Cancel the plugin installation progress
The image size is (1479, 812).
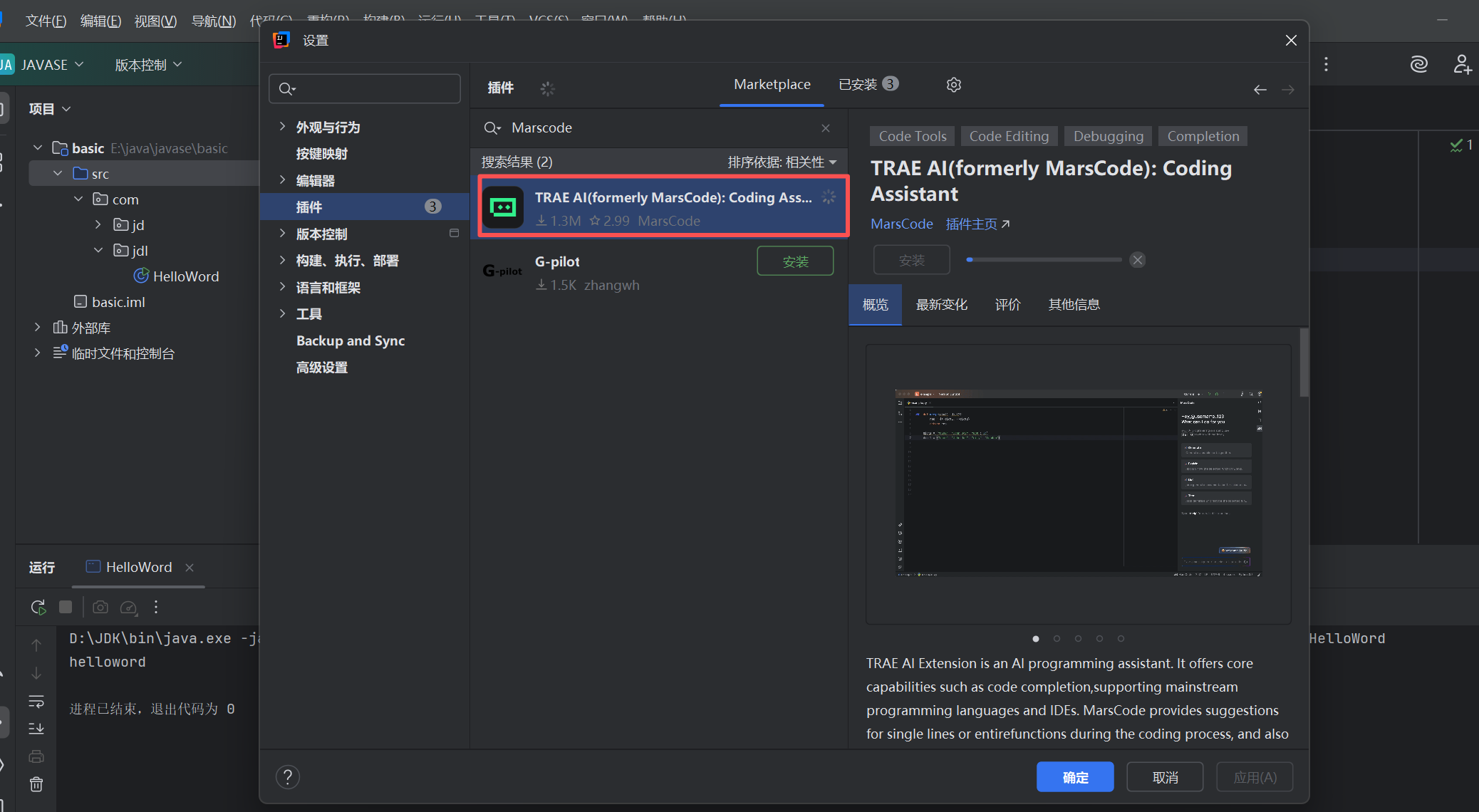(1138, 260)
